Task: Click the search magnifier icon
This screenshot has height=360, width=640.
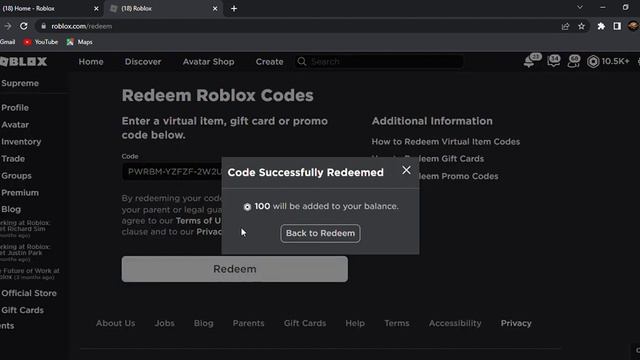Action: 302,62
